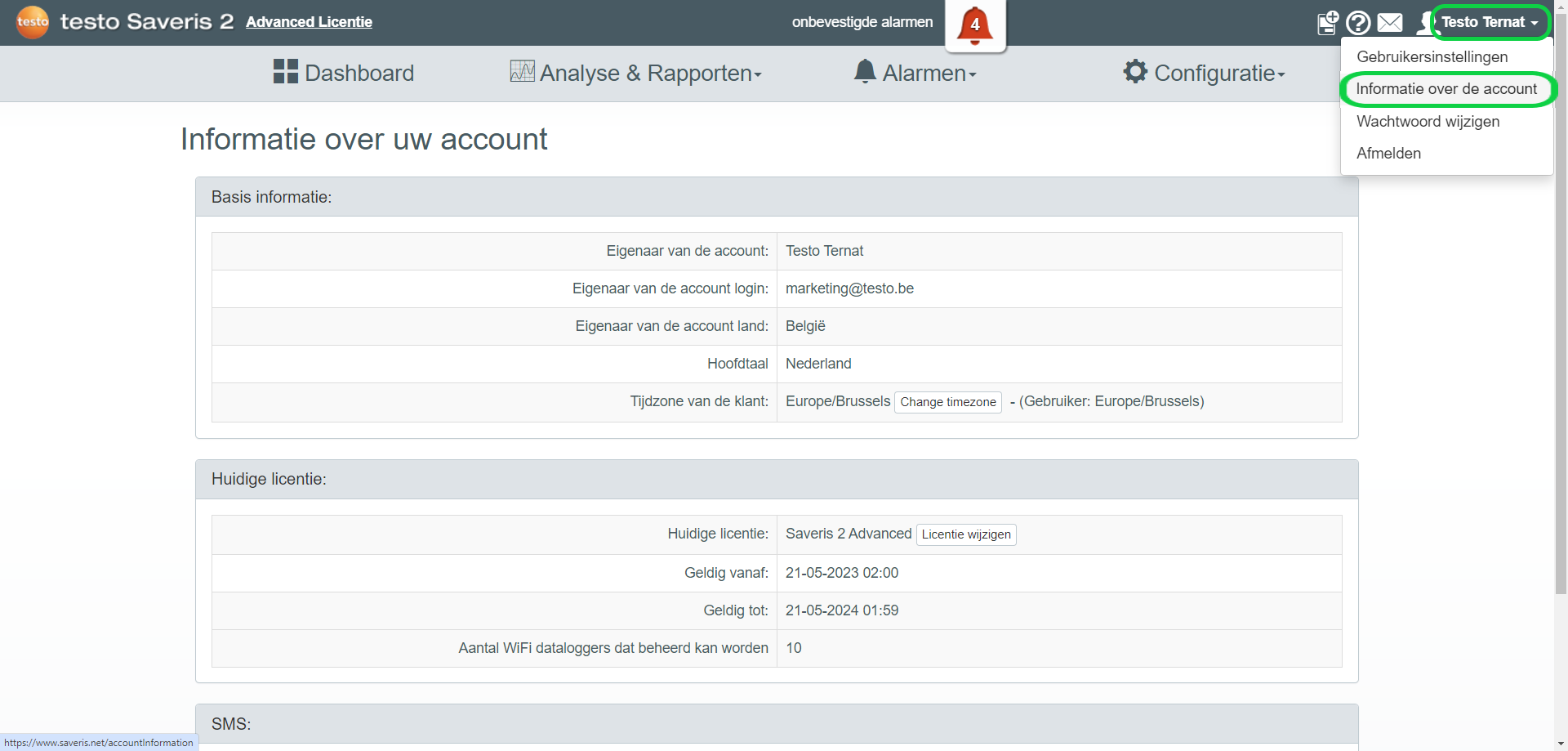1568x751 pixels.
Task: Click the Saveris 2 Advanced licence value
Action: click(849, 534)
